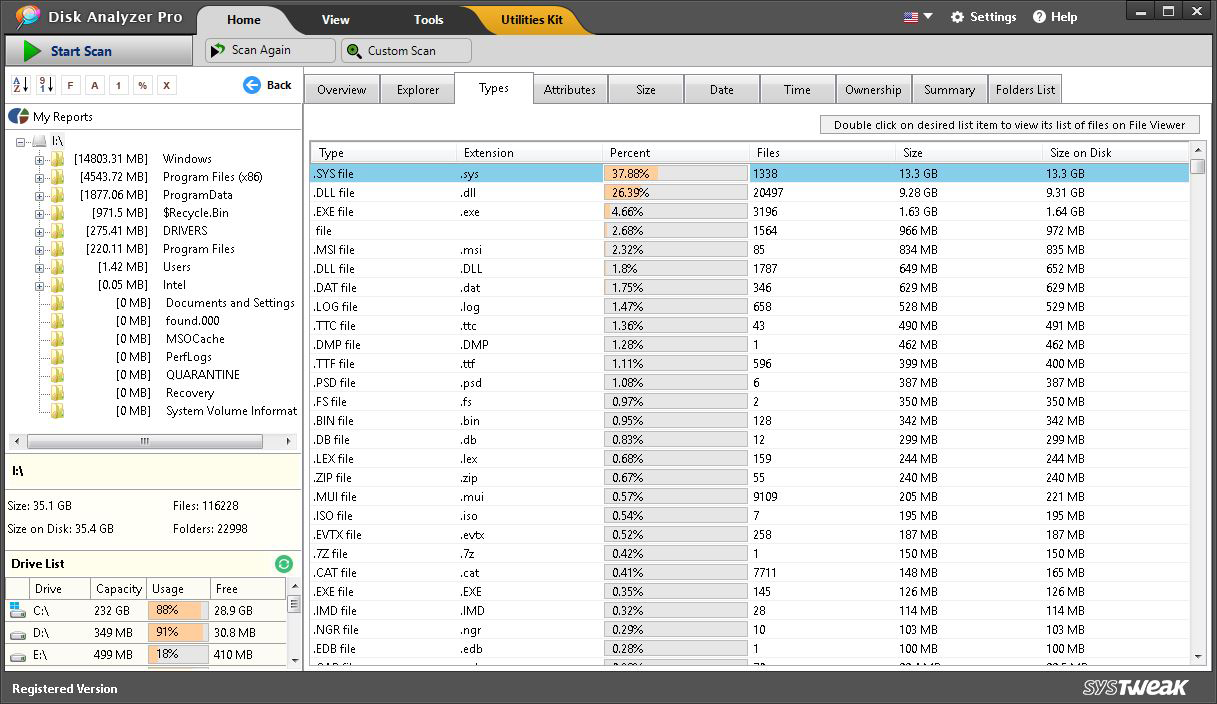The image size is (1217, 704).
Task: Select the .MSI file row
Action: pos(750,249)
